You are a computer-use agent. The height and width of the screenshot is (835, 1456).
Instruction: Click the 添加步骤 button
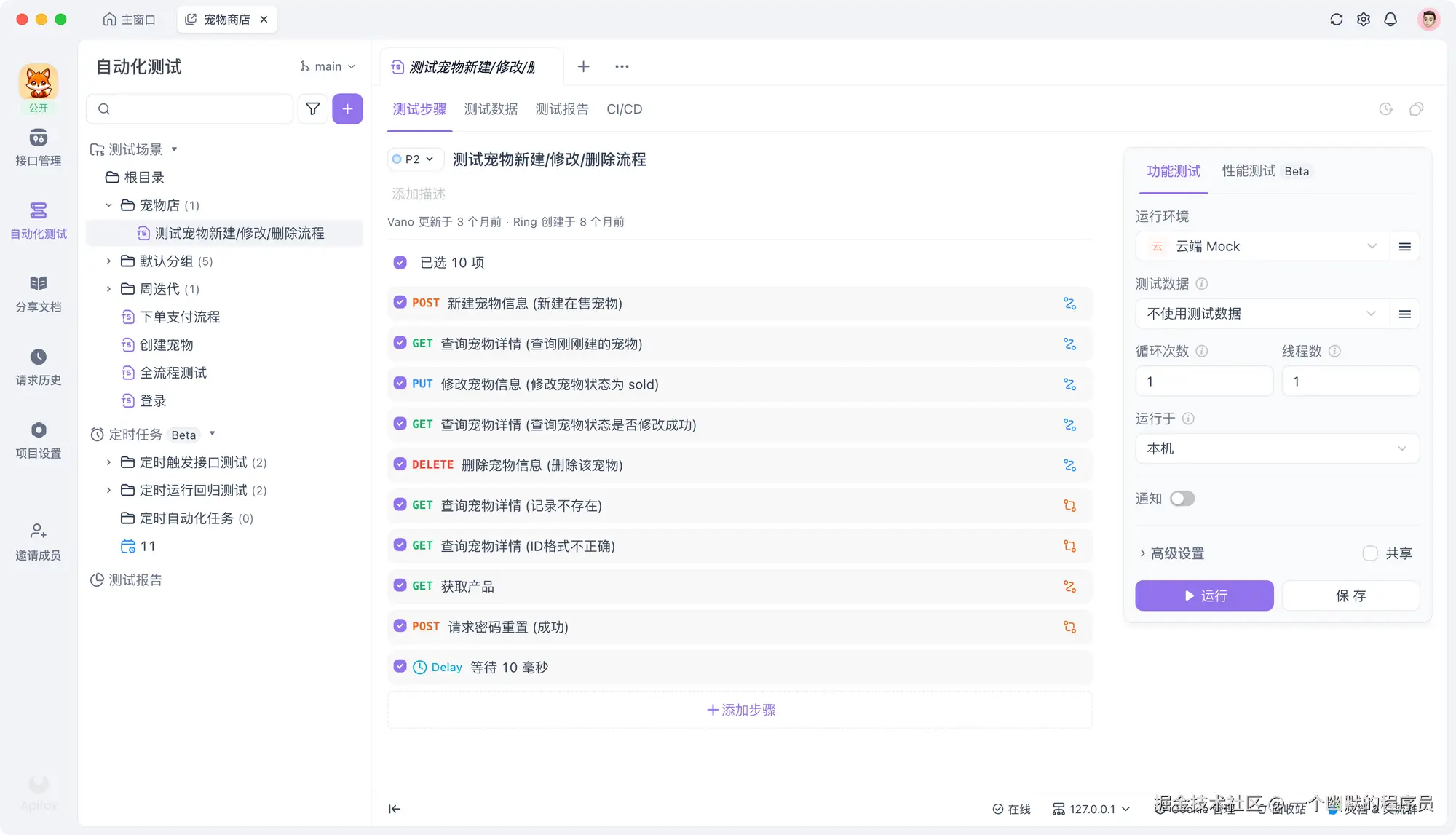point(739,710)
